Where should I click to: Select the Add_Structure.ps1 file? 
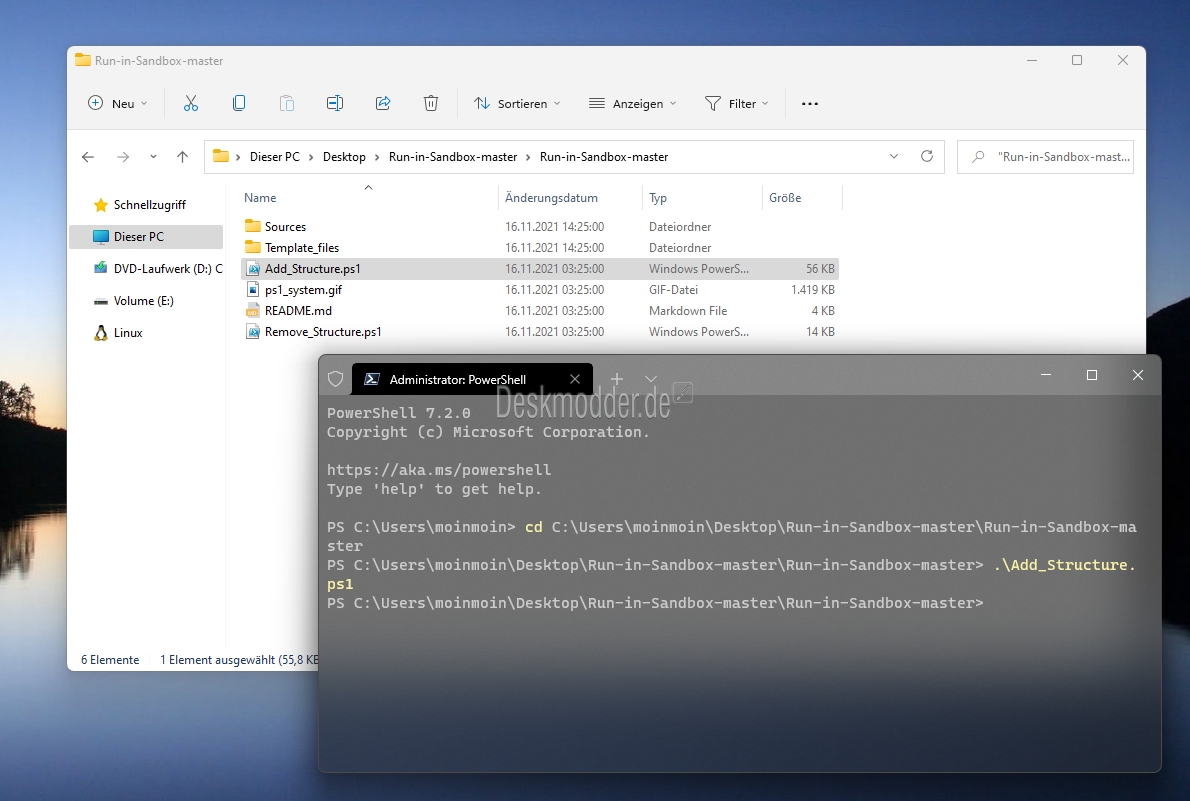[540, 269]
